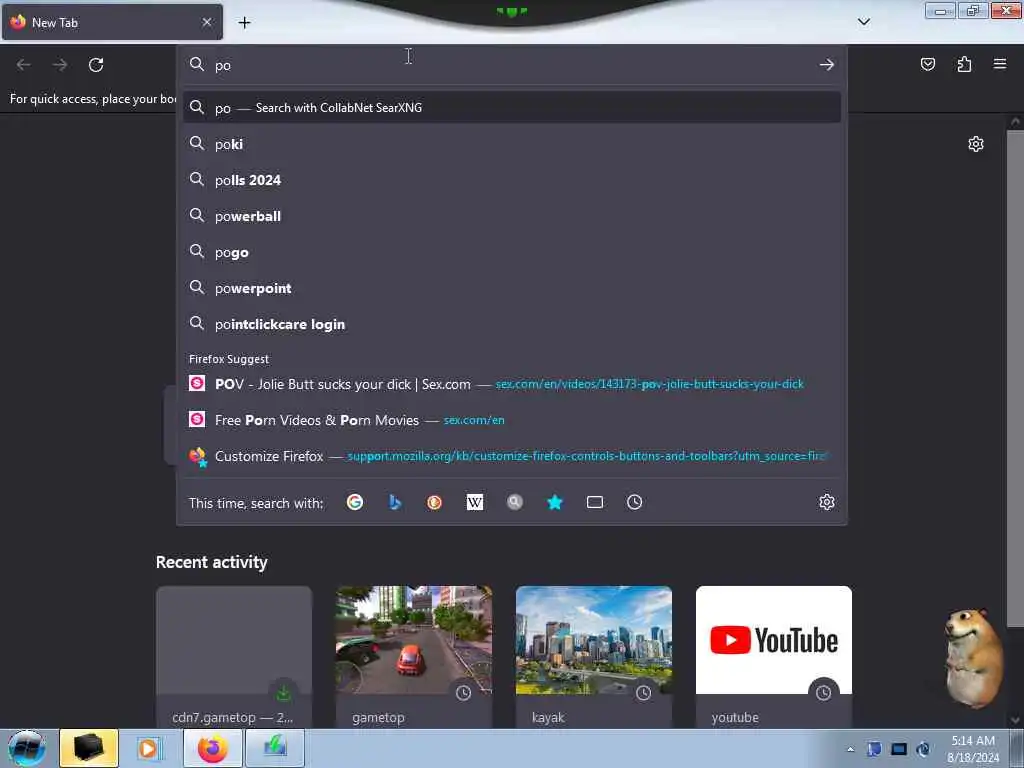This screenshot has width=1024, height=768.
Task: Search this time with DuckDuckGo
Action: point(434,502)
